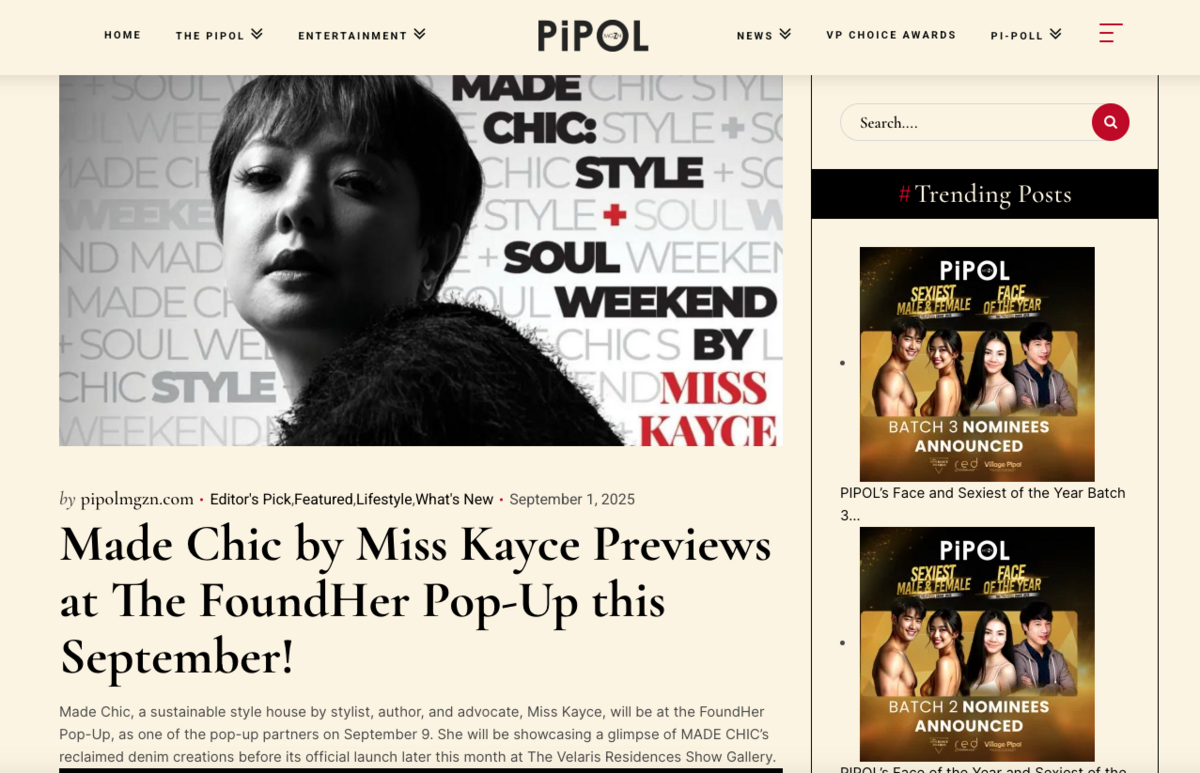Expand the Pi-Poll dropdown chevron
Image resolution: width=1200 pixels, height=773 pixels.
point(1055,34)
